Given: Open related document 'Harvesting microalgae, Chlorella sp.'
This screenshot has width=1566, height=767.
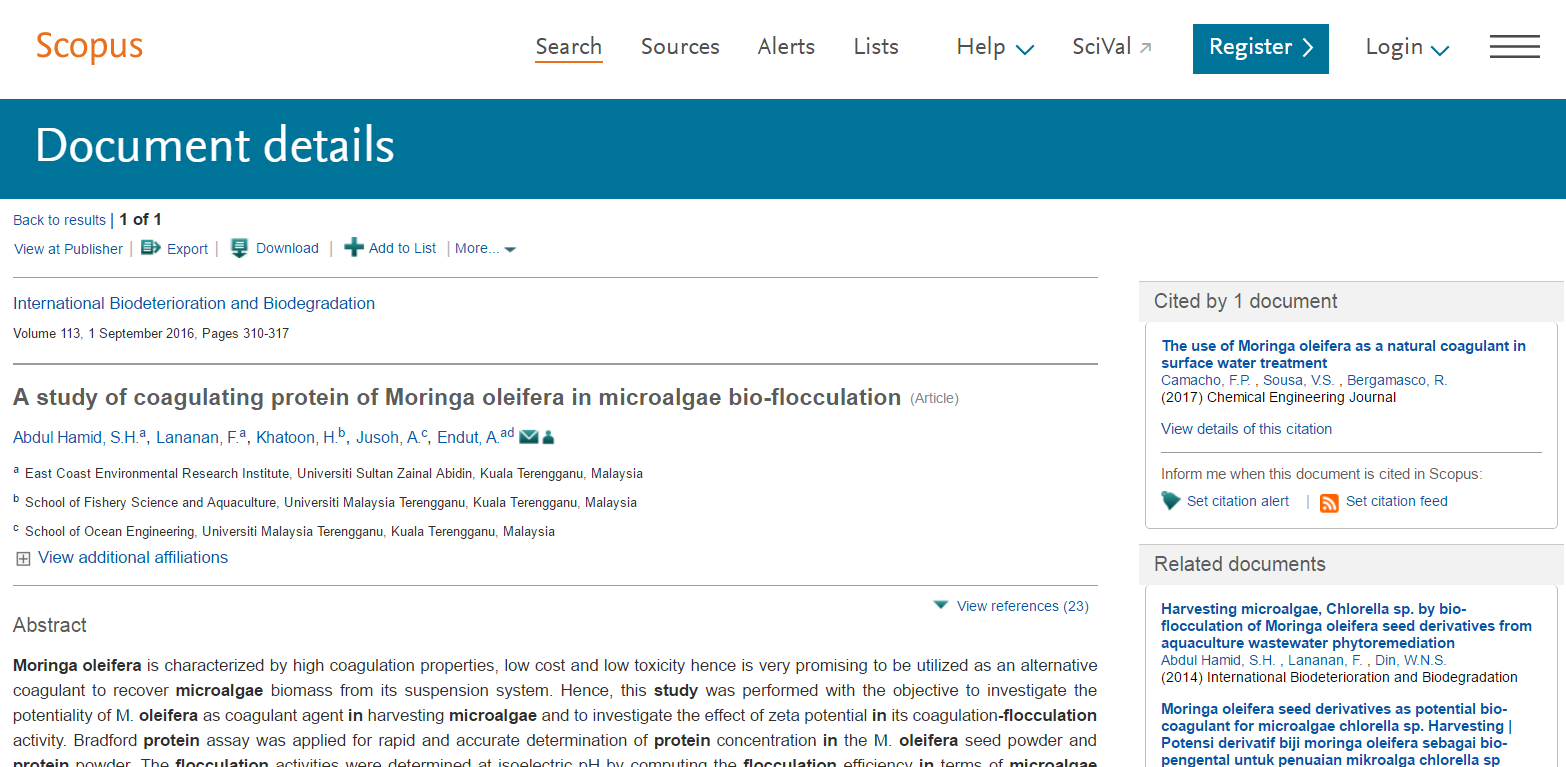Looking at the screenshot, I should click(x=1346, y=626).
